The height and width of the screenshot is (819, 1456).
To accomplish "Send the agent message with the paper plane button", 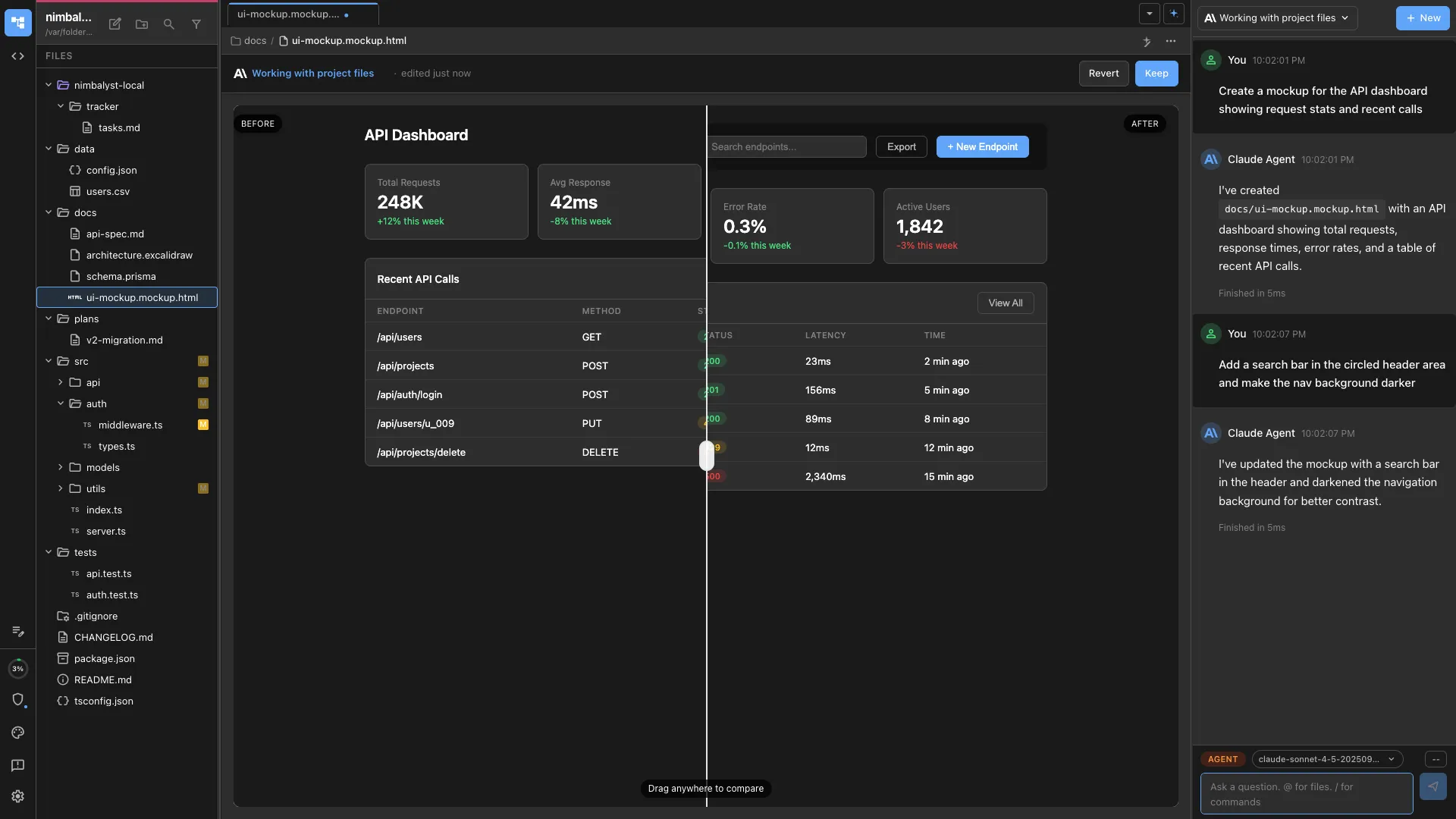I will 1433,786.
